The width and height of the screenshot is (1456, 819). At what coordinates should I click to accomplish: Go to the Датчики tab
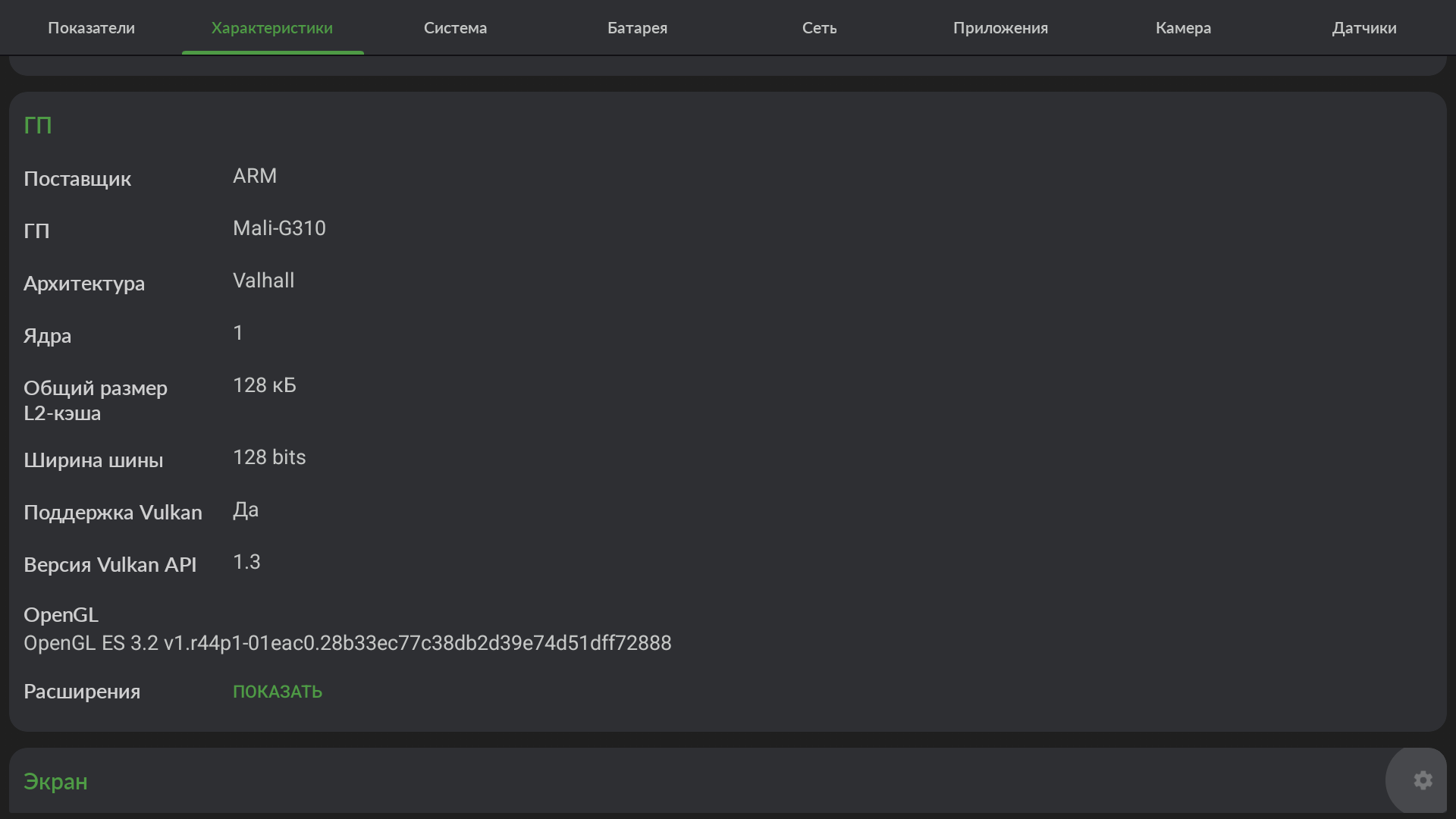click(x=1364, y=28)
